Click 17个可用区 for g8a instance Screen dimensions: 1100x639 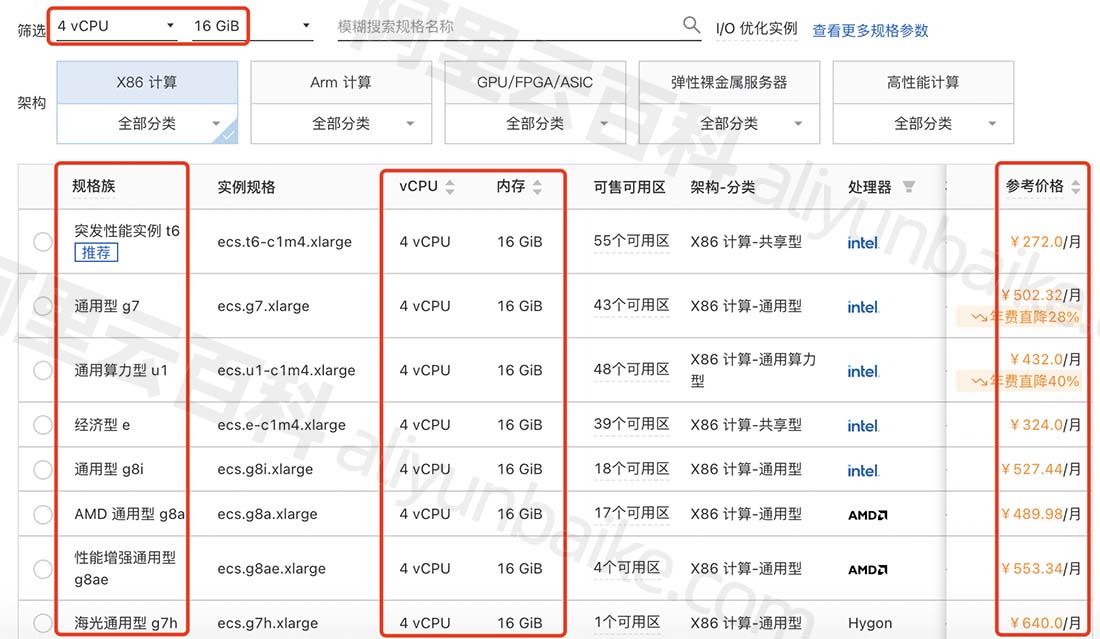631,513
